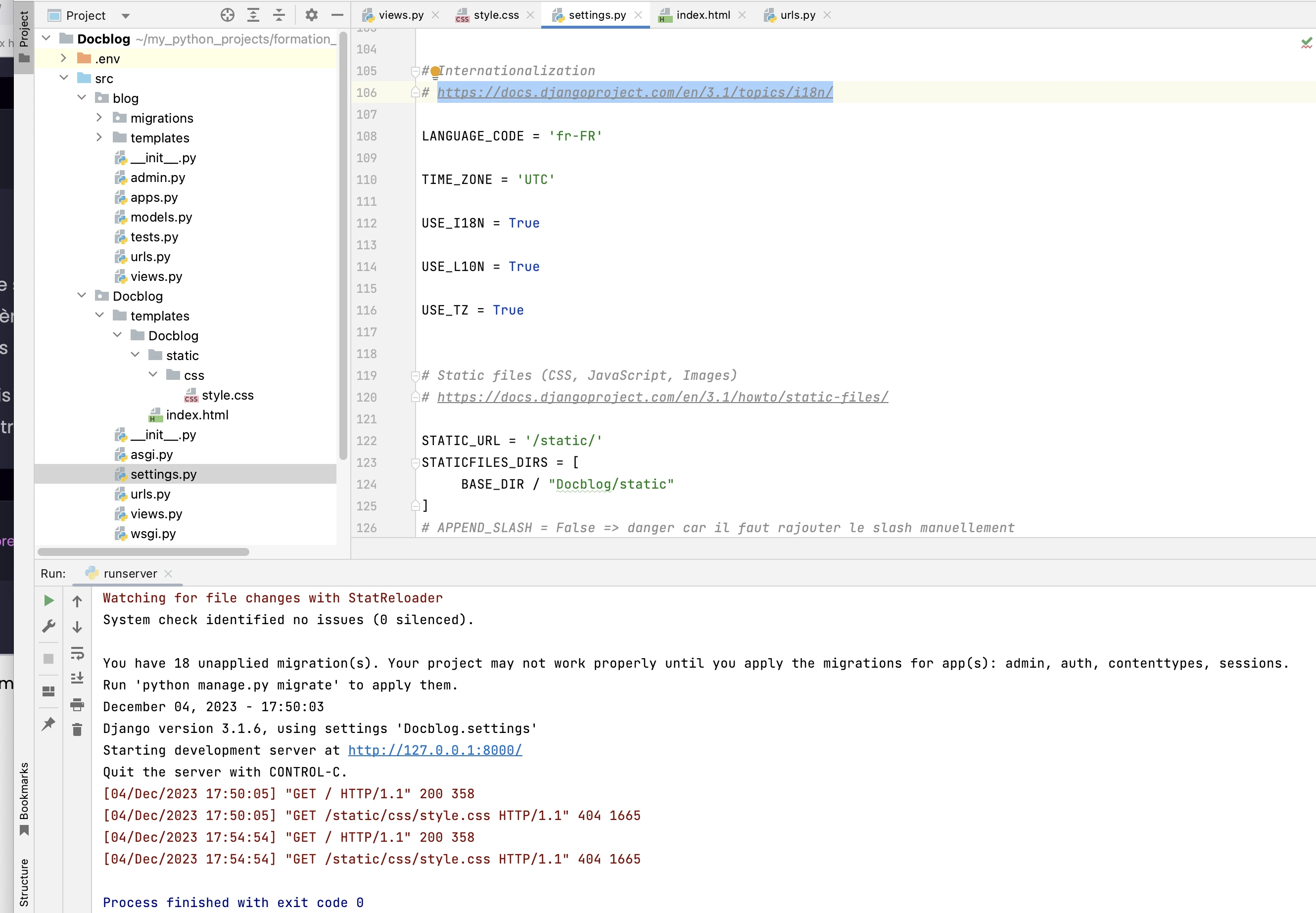Toggle scroll to end in Run console
This screenshot has width=1316, height=913.
[77, 678]
